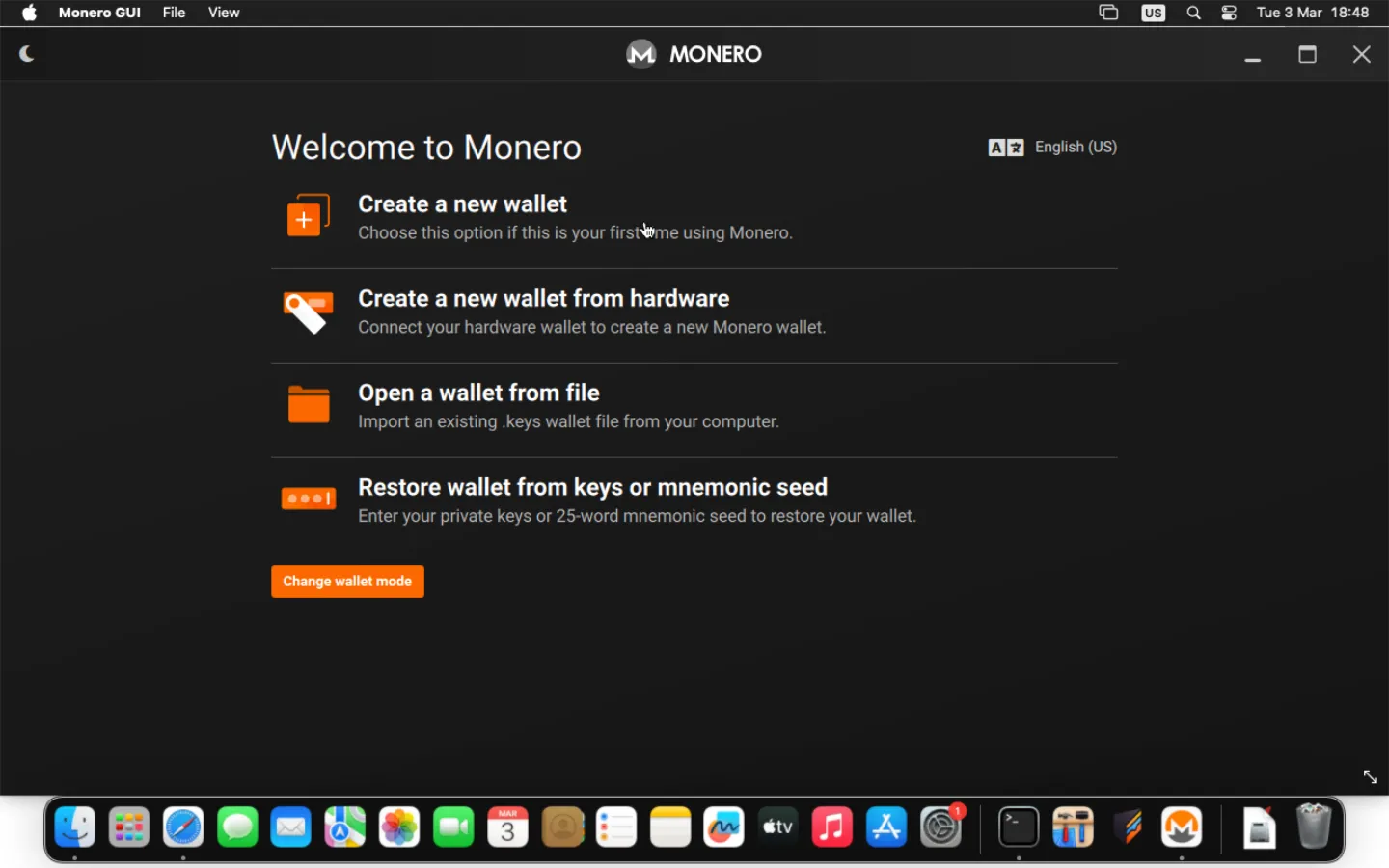Open the Monero GUI application menu
Viewport: 1389px width, 868px height.
[99, 13]
